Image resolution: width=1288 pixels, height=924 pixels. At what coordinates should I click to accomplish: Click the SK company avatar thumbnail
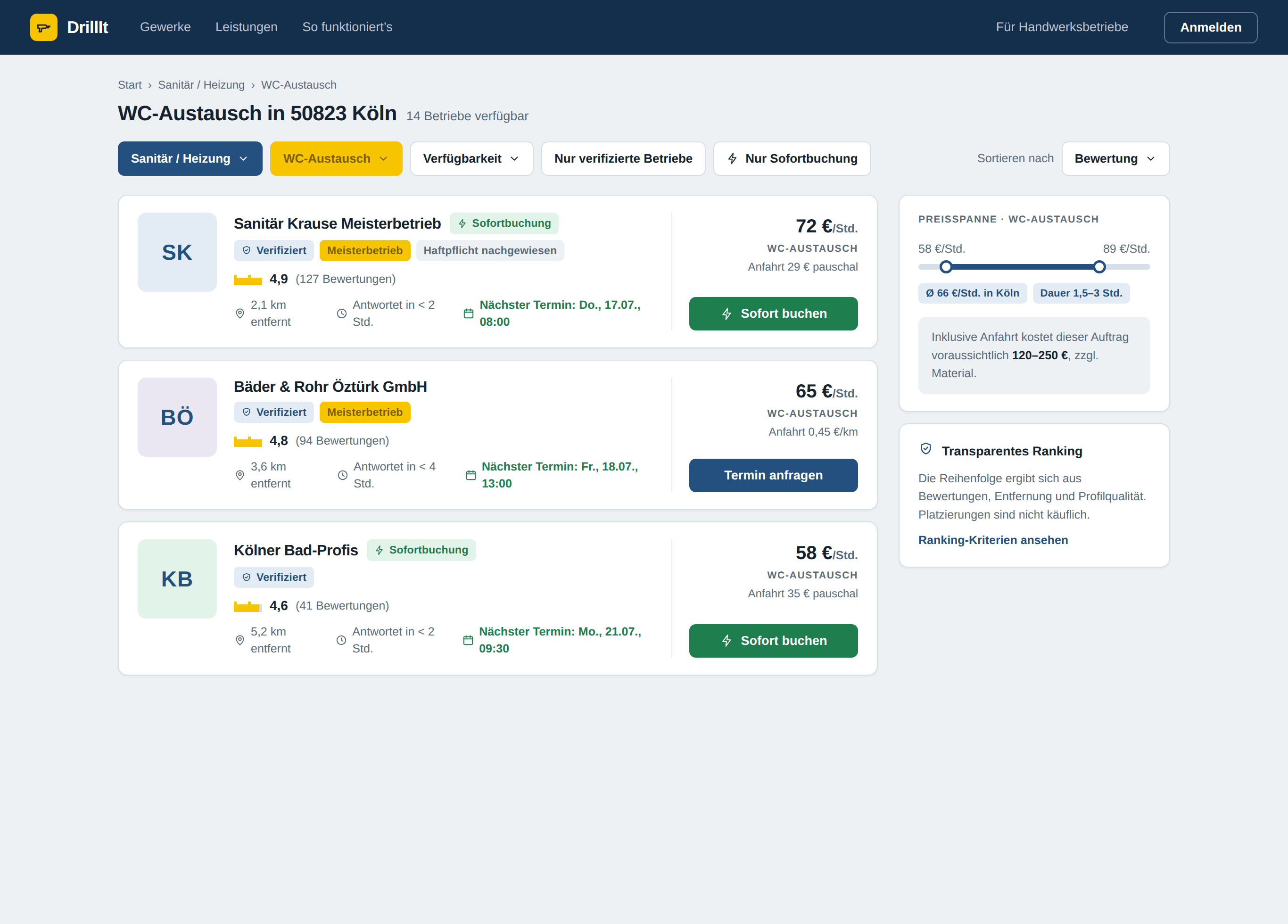click(177, 252)
